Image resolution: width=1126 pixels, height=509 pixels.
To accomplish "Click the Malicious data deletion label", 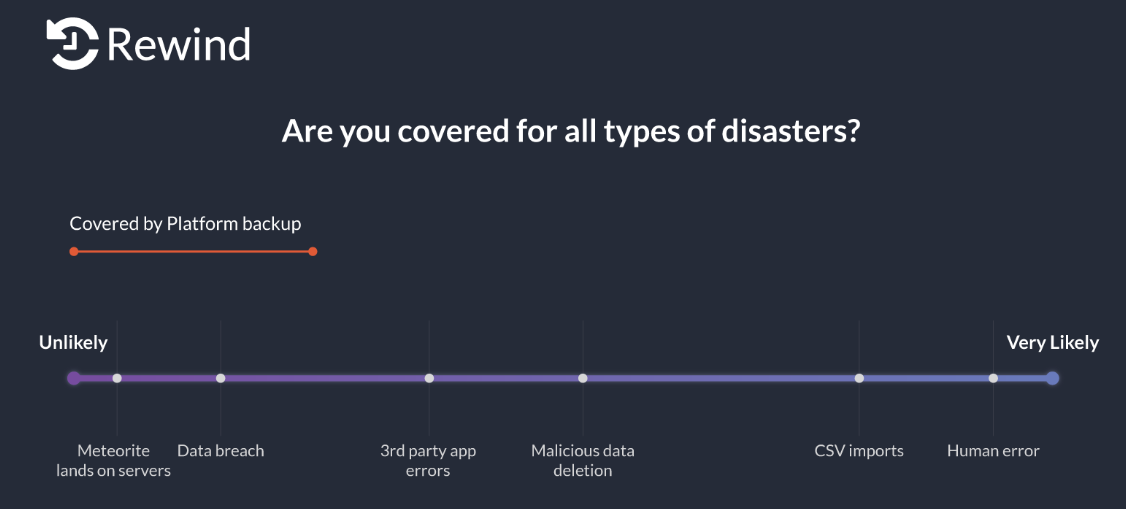I will [582, 461].
